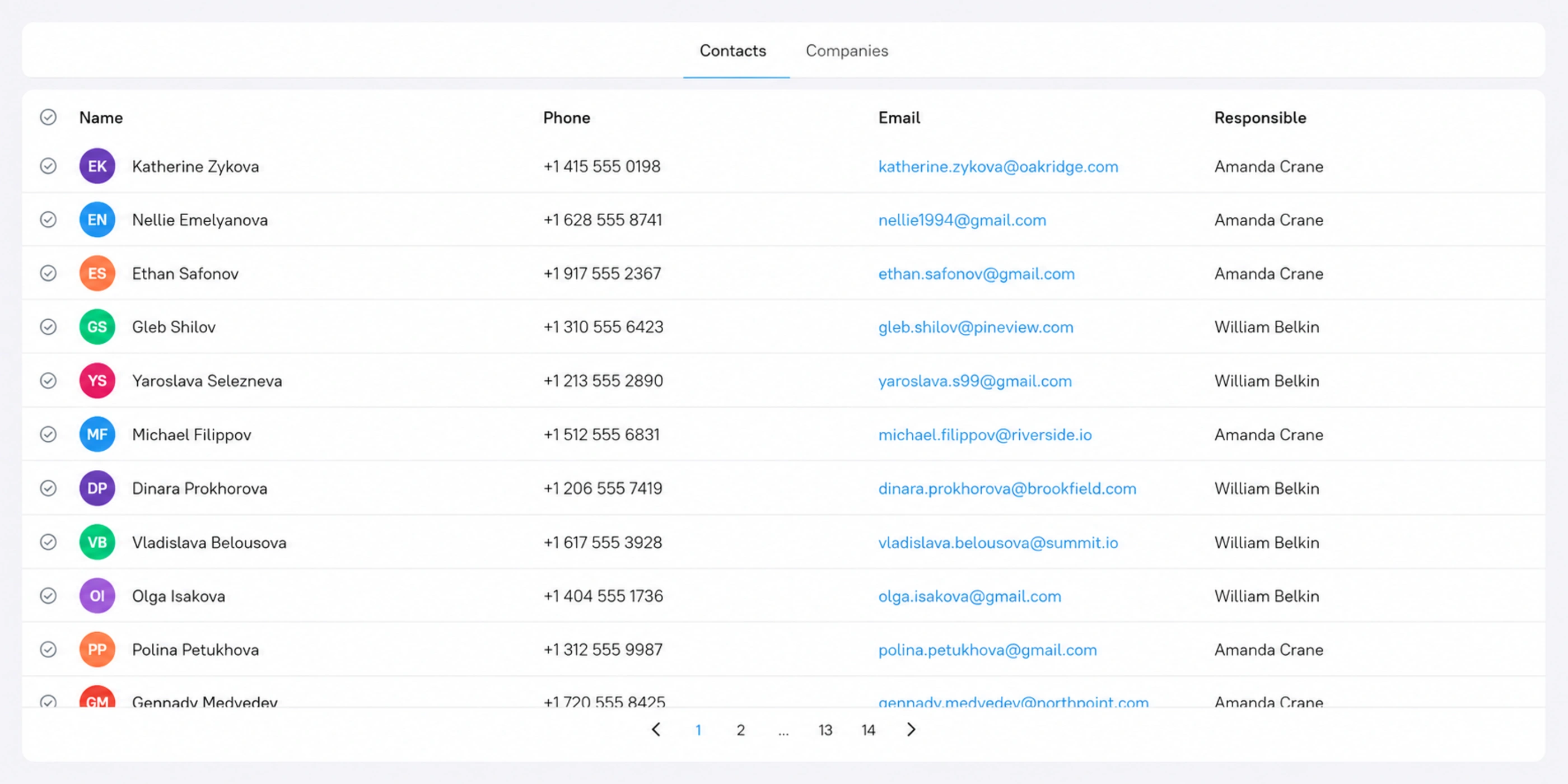
Task: Click the blue EN avatar for Nellie Emelyanova
Action: (x=97, y=220)
